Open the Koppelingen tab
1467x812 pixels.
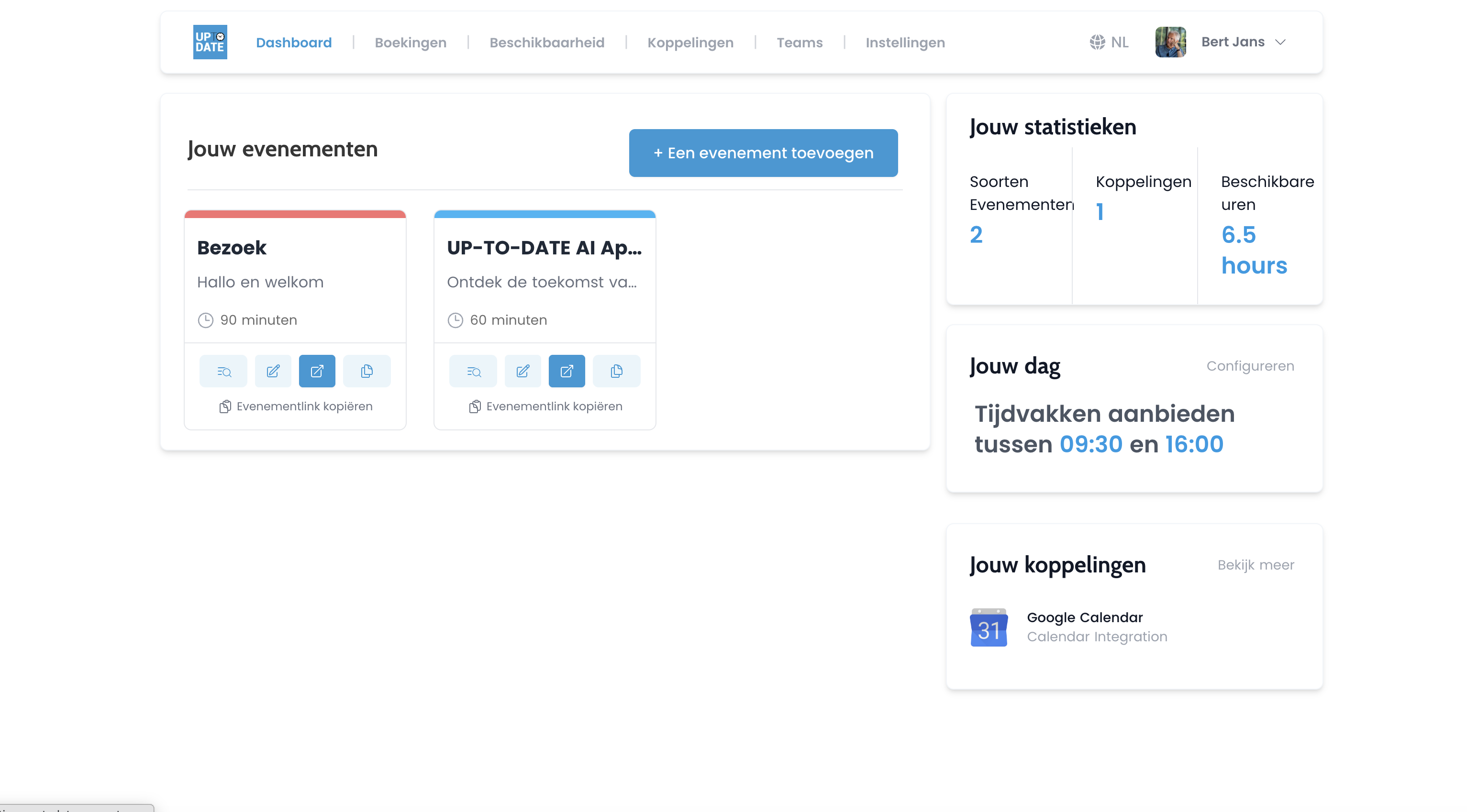690,43
